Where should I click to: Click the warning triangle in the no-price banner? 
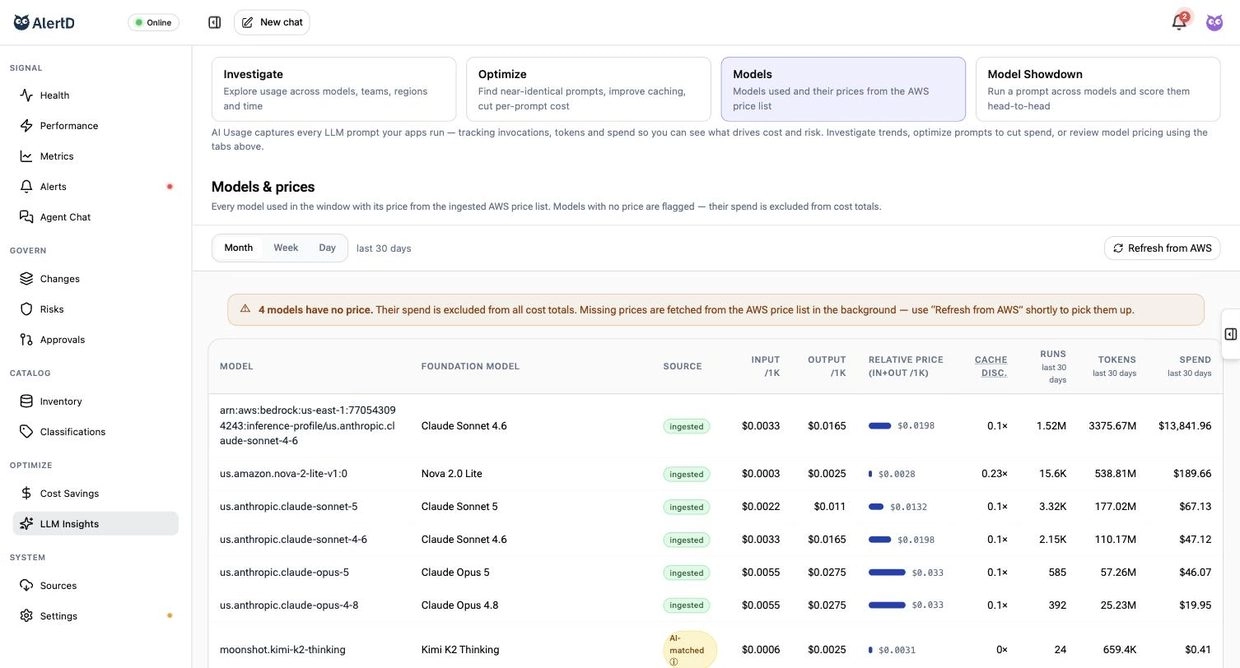point(245,309)
